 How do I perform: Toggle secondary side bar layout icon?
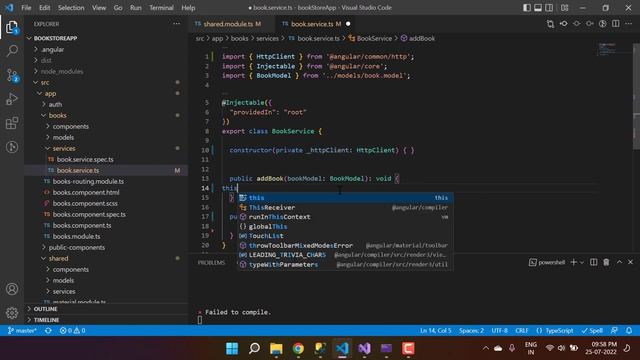click(549, 8)
